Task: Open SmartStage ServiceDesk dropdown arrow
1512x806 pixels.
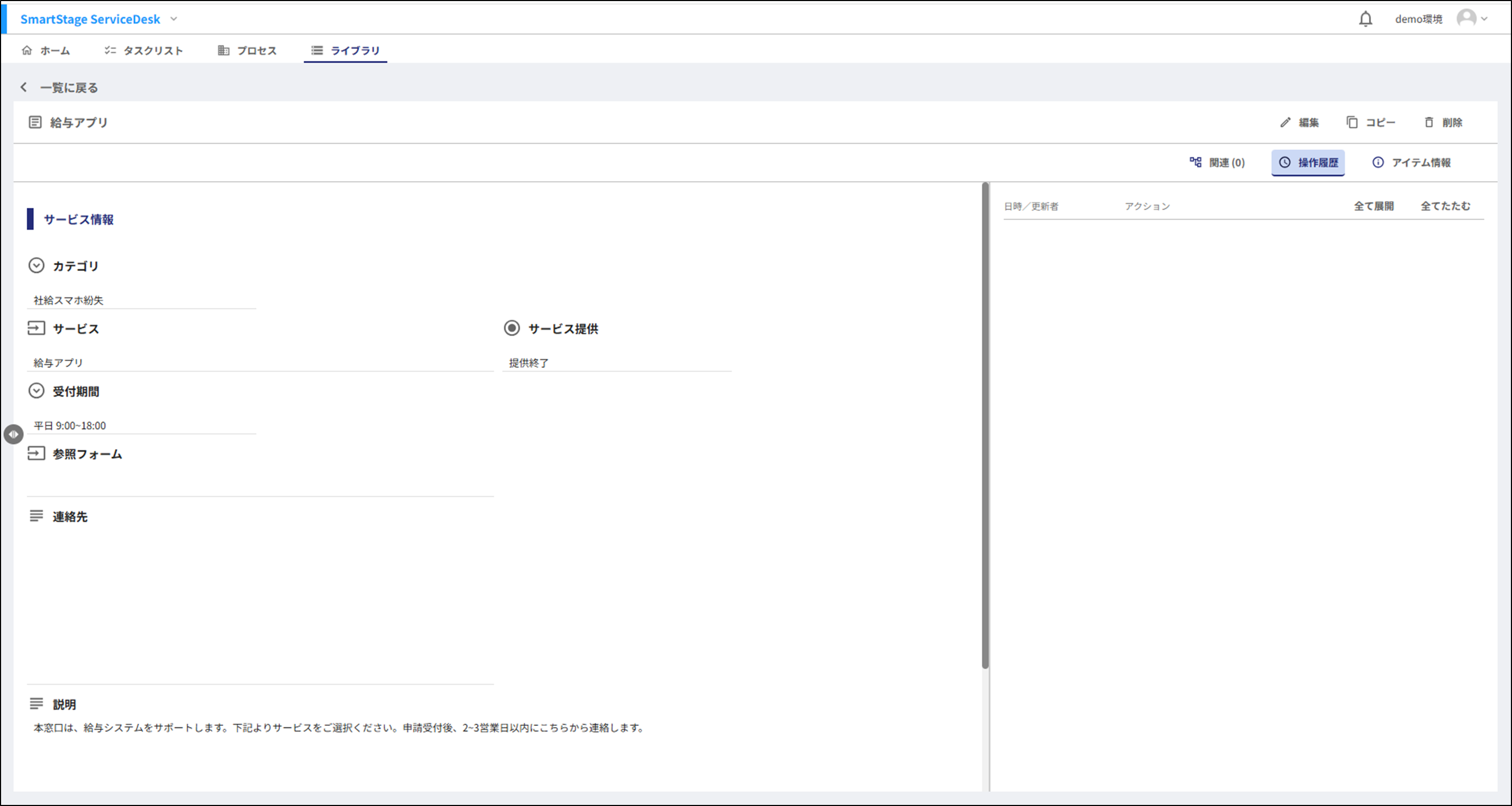Action: [174, 19]
